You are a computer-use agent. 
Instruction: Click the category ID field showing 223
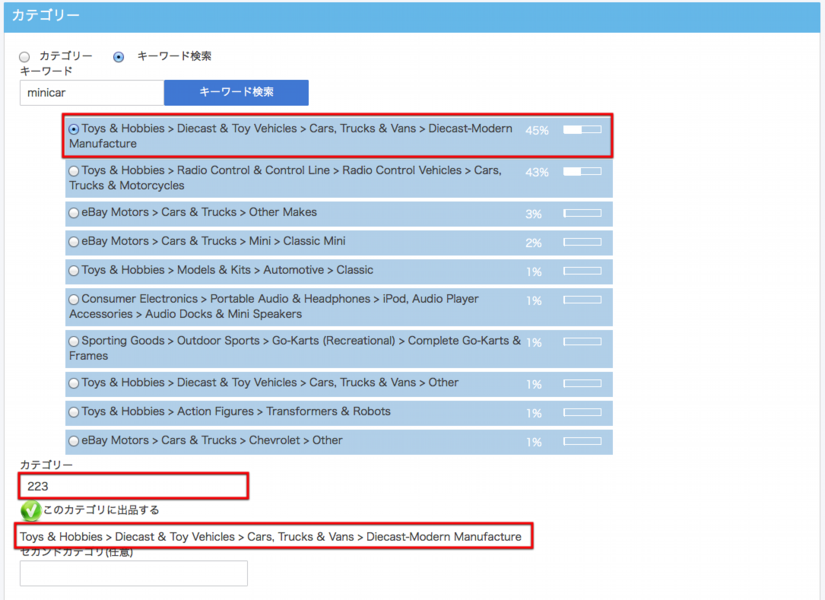[x=133, y=486]
